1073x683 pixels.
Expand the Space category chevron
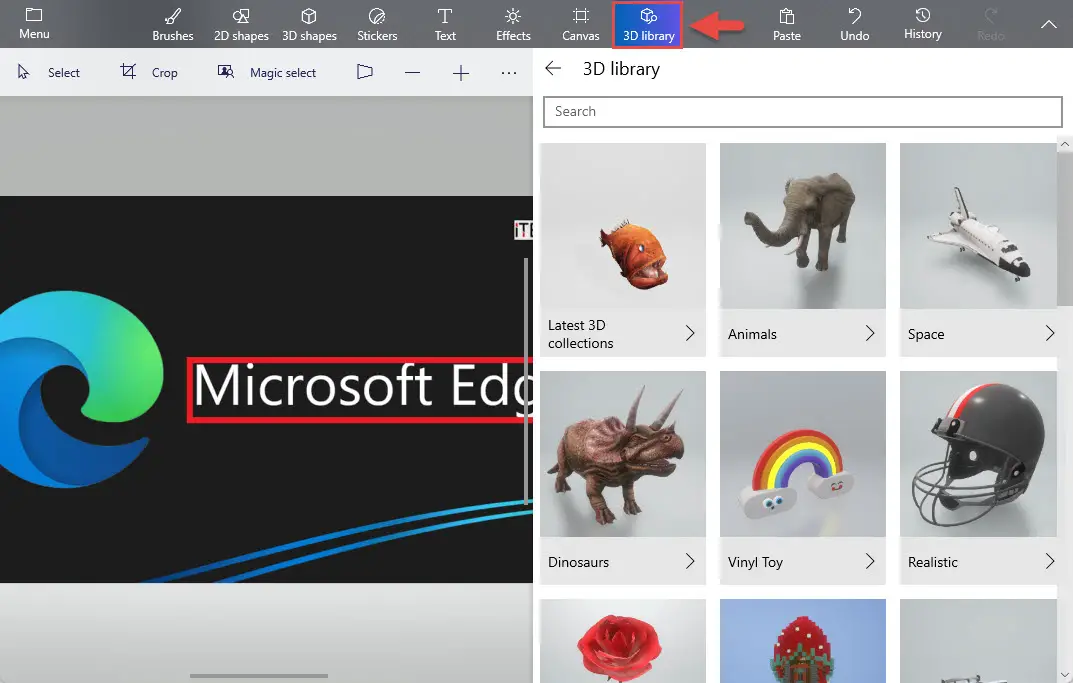coord(1050,333)
